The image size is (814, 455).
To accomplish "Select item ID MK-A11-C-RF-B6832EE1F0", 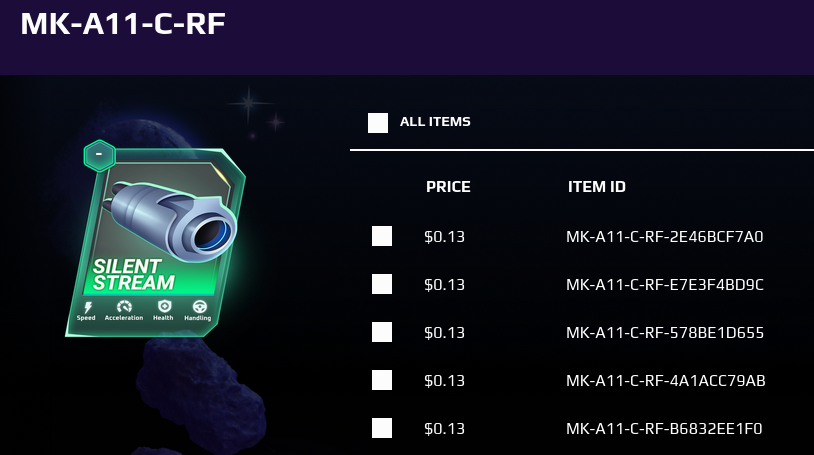I will point(664,429).
